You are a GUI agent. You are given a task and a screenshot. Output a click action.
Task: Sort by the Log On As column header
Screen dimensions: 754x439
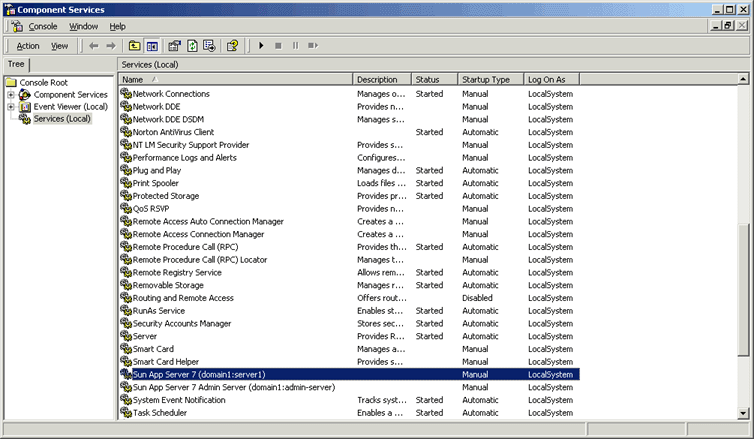(x=552, y=79)
